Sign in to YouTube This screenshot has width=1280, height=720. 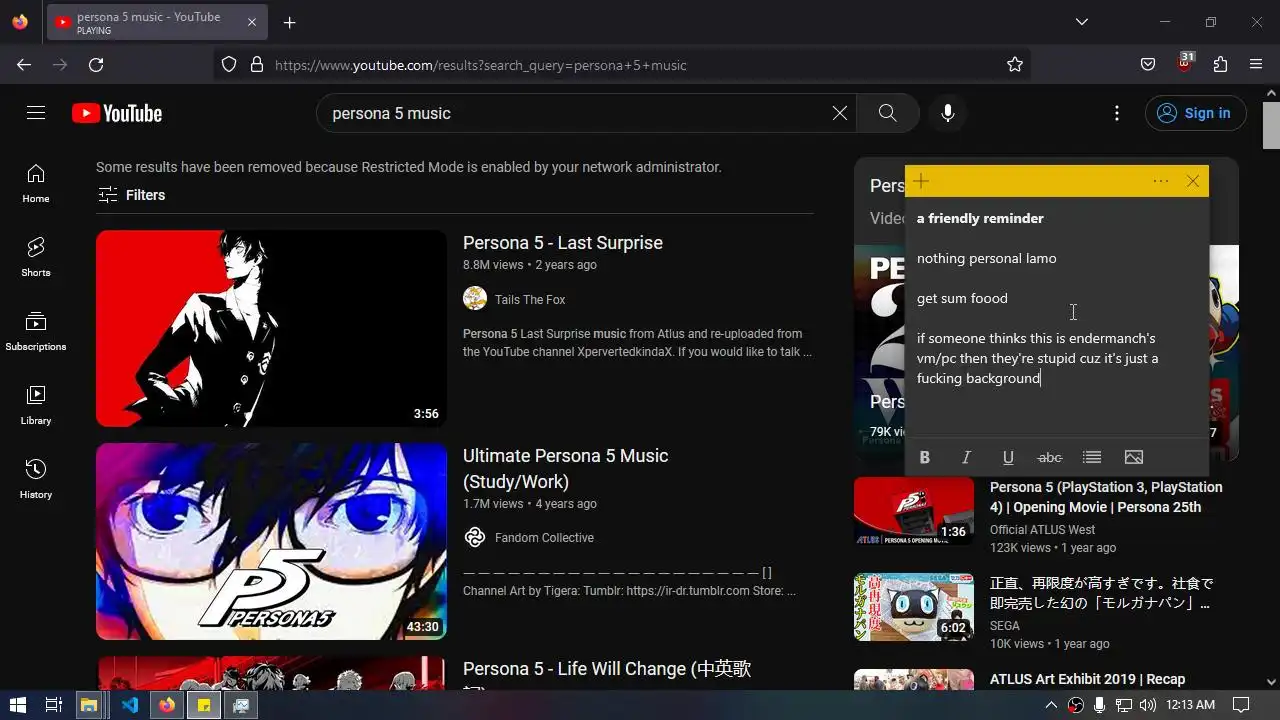pos(1196,113)
